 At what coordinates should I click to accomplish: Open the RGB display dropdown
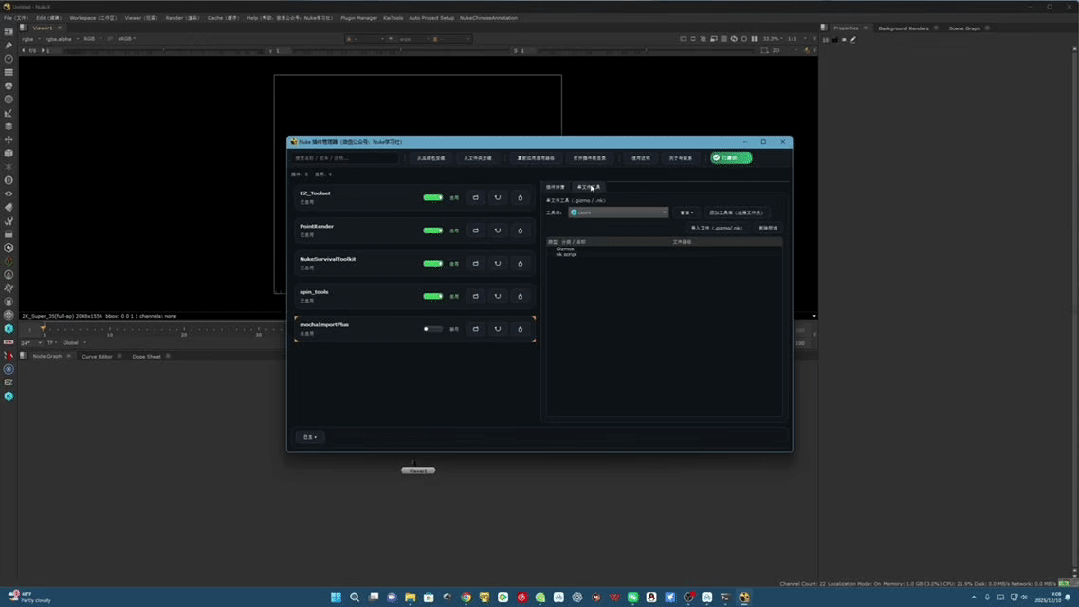tap(92, 39)
